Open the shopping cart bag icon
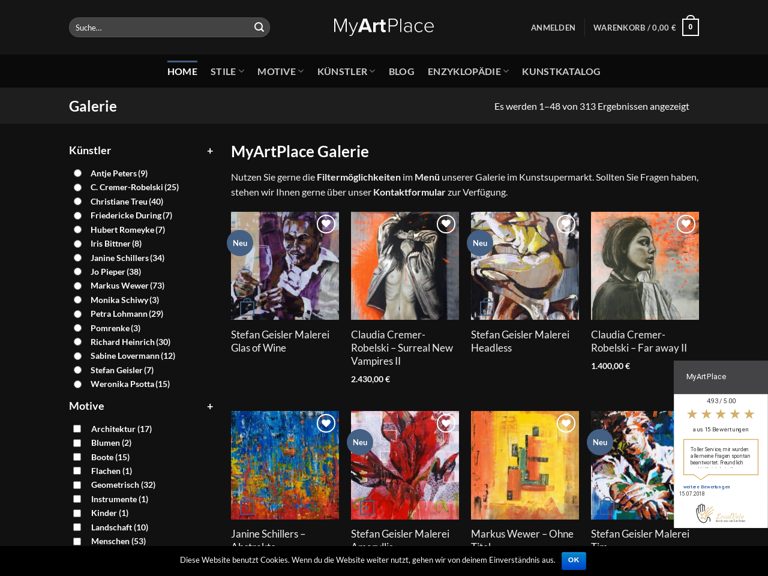The width and height of the screenshot is (768, 576). 690,26
